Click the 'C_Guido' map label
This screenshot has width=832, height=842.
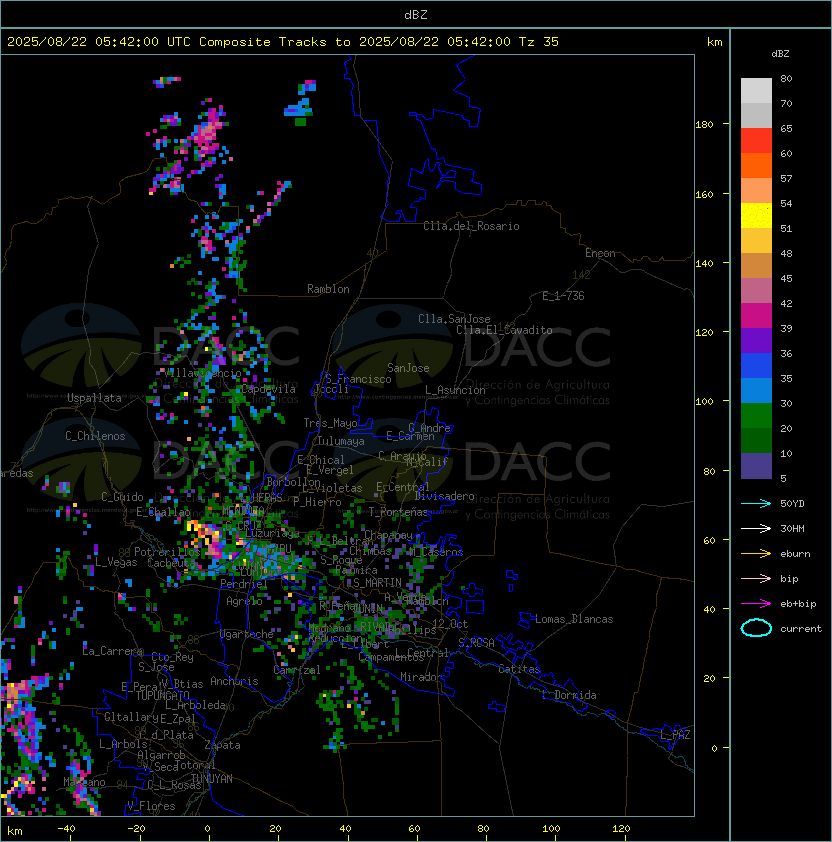(x=122, y=497)
